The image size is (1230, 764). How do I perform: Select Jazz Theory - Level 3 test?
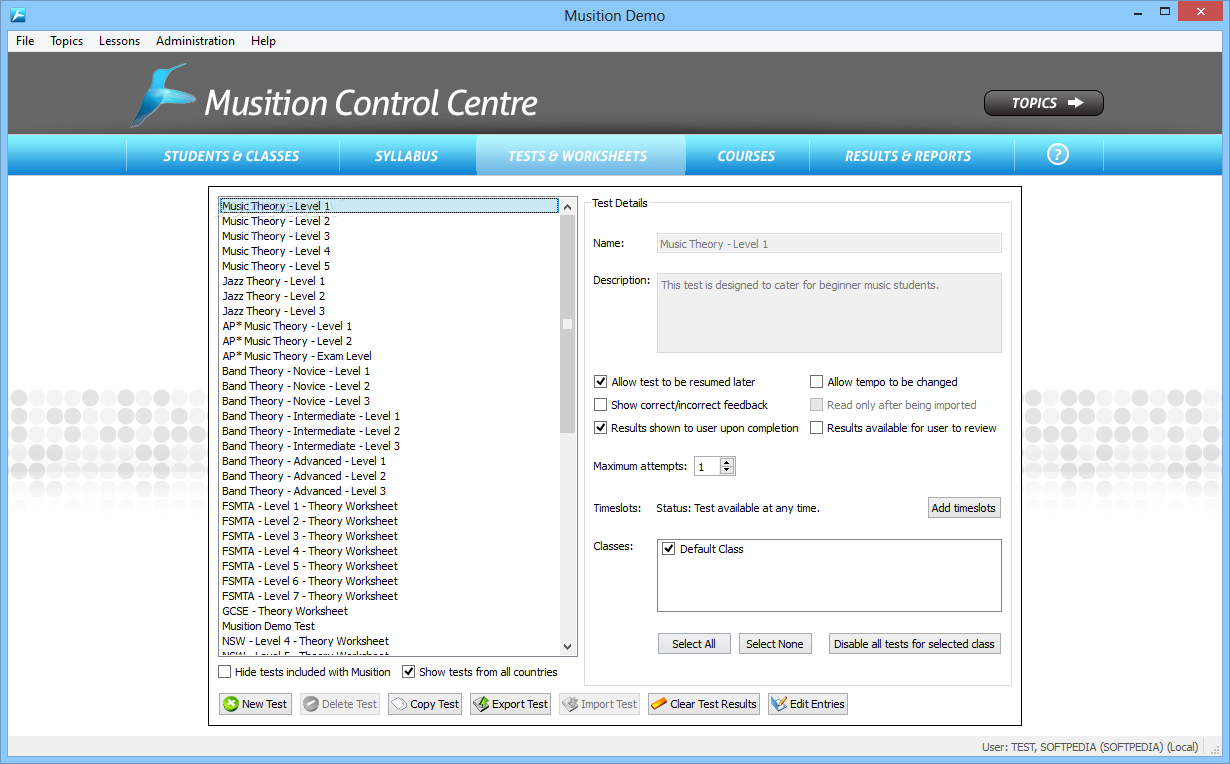click(x=389, y=311)
